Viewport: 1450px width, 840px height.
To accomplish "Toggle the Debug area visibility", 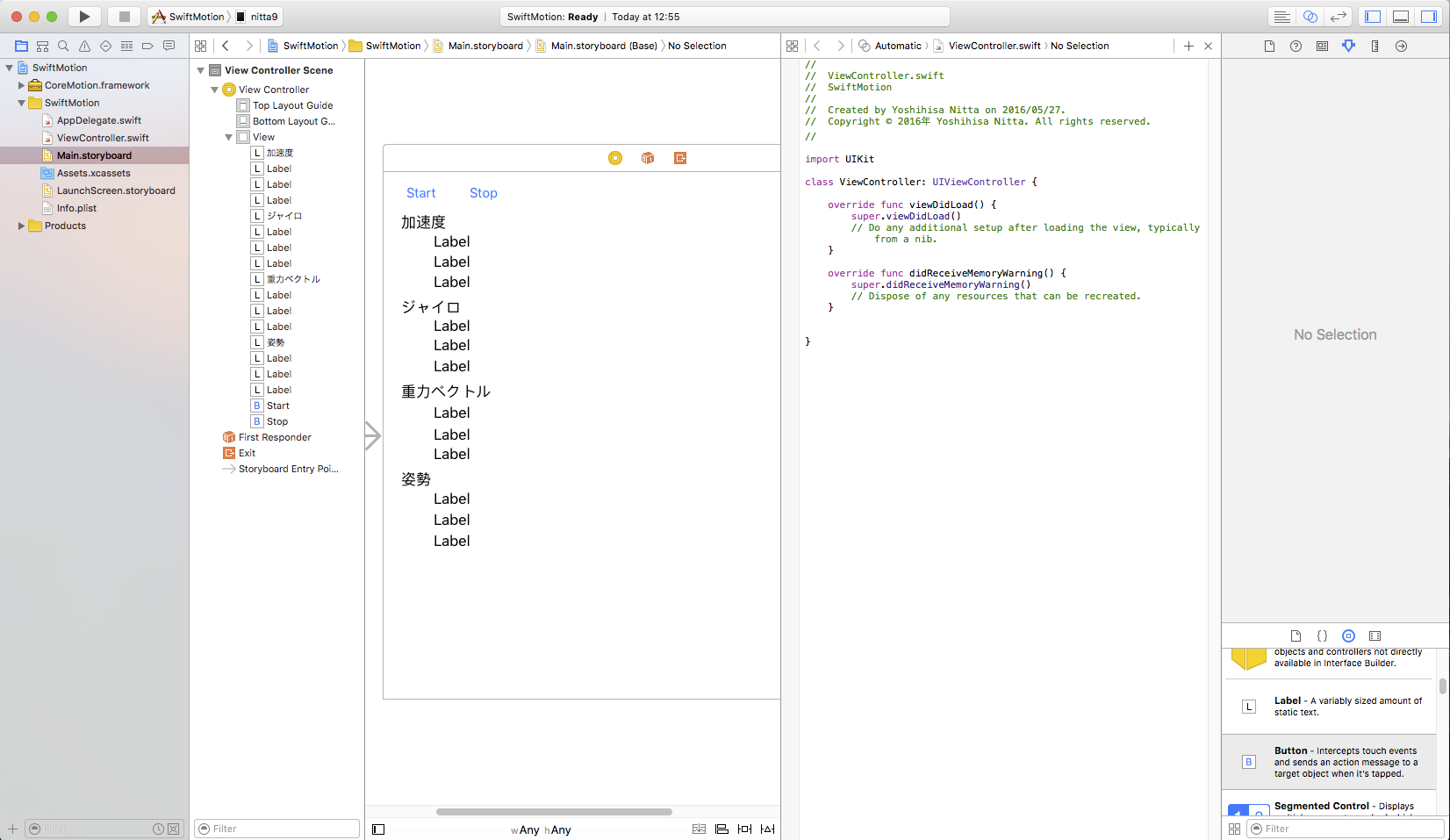I will point(1401,17).
